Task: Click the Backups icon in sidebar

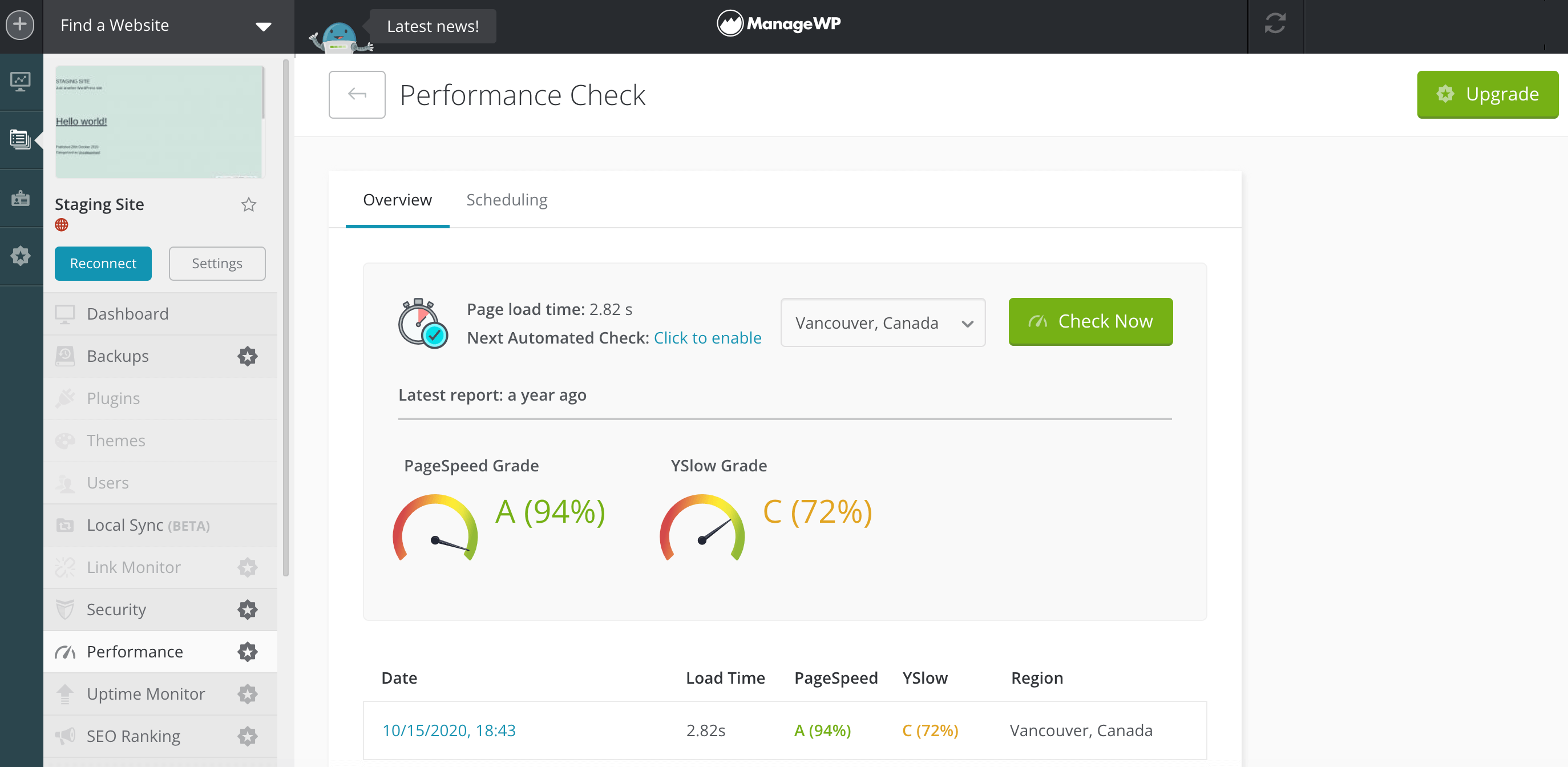Action: 64,355
